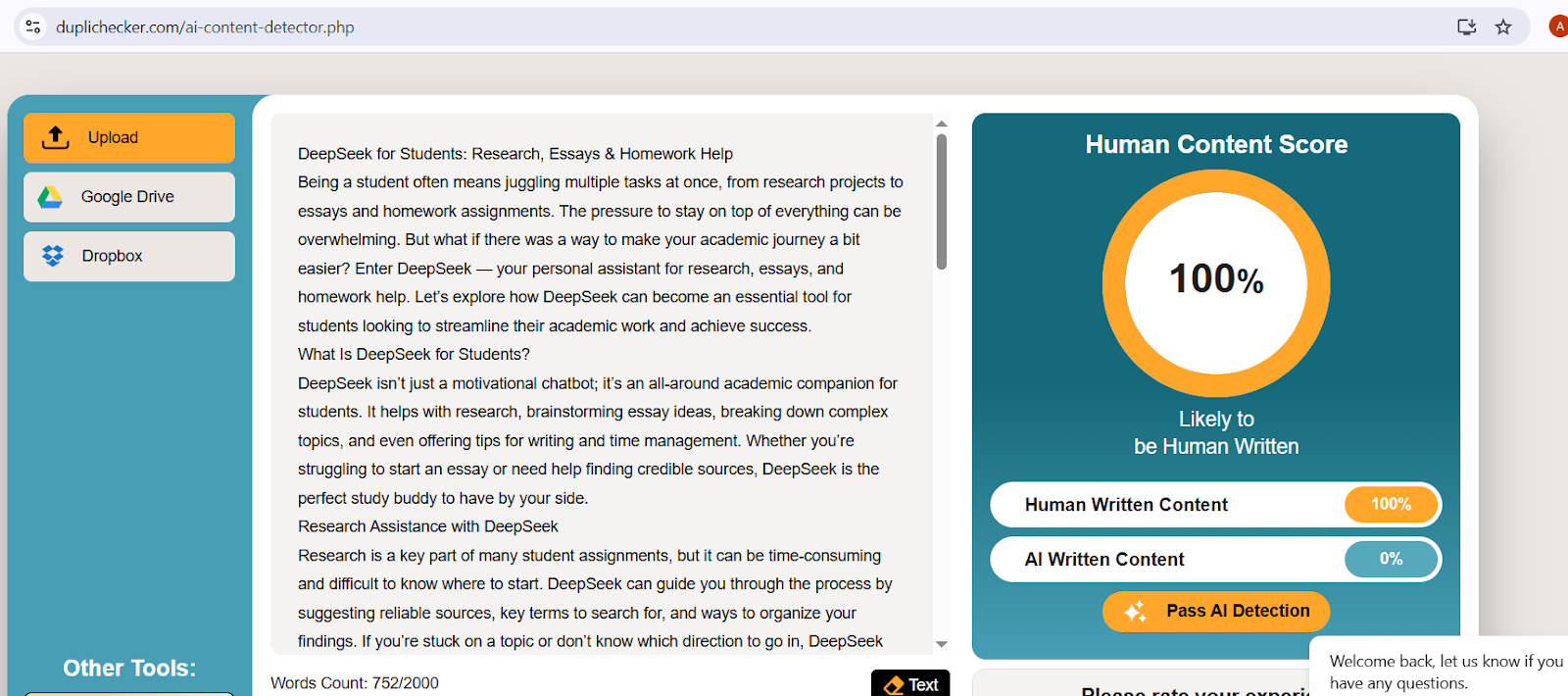Click the text area scrollbar thumb
The width and height of the screenshot is (1568, 696).
942,201
